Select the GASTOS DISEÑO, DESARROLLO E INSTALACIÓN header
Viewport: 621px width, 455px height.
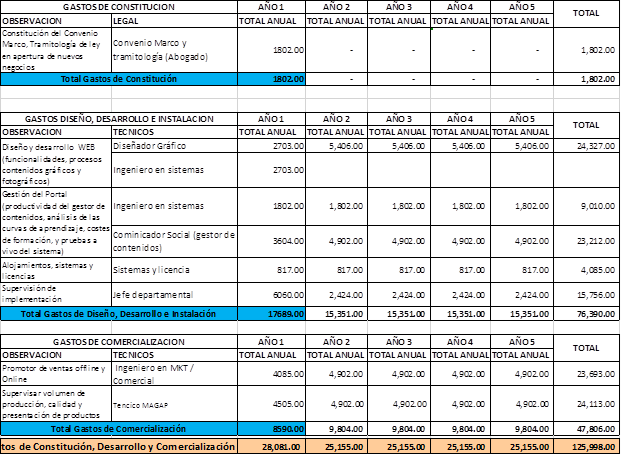point(119,119)
